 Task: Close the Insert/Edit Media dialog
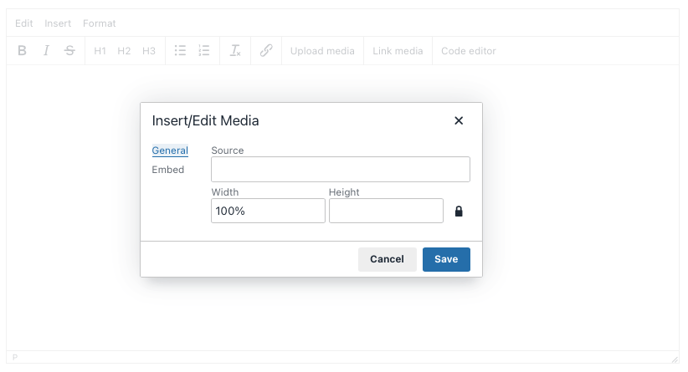tap(459, 121)
